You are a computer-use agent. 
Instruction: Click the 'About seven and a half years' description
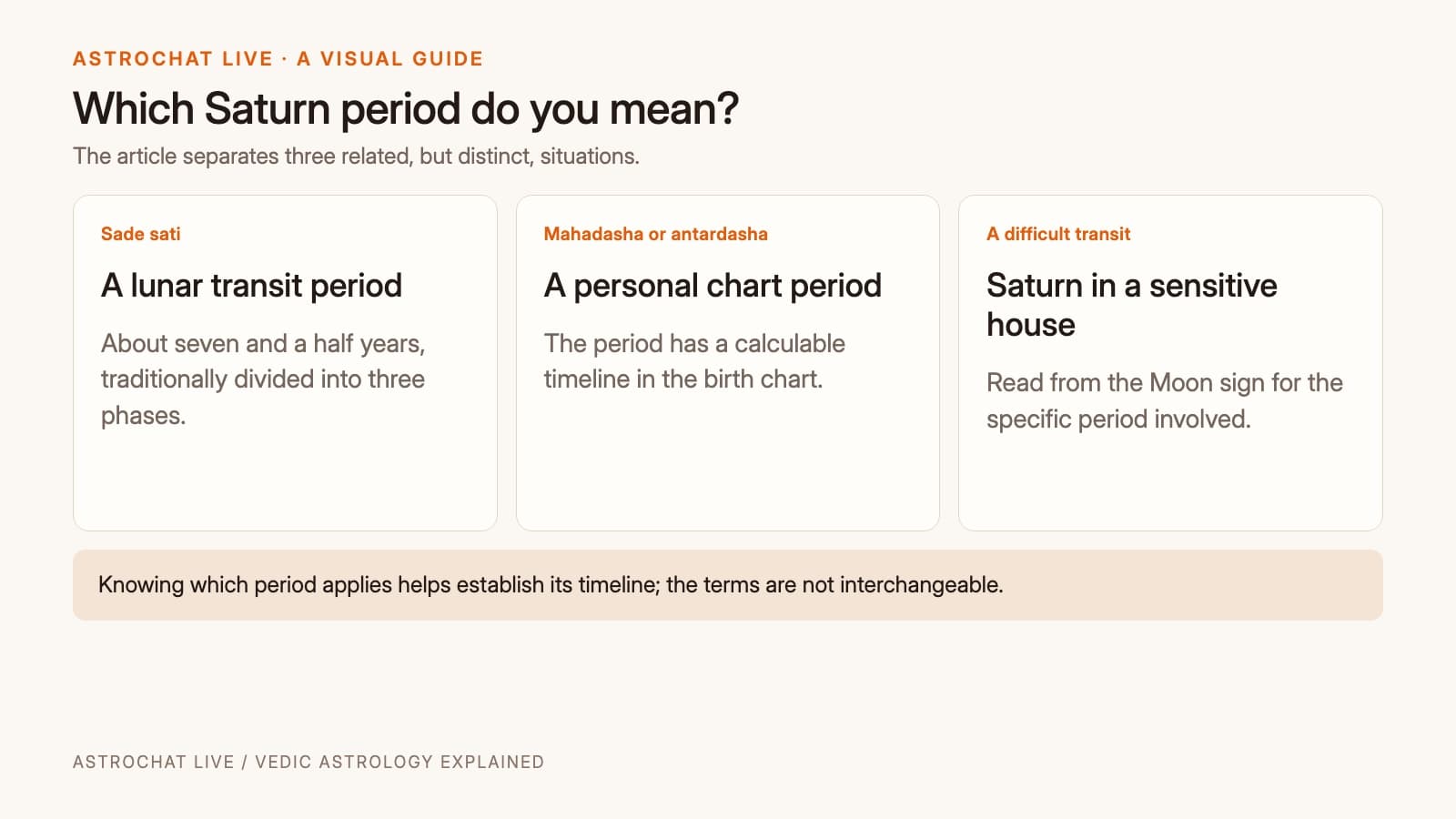(x=263, y=379)
